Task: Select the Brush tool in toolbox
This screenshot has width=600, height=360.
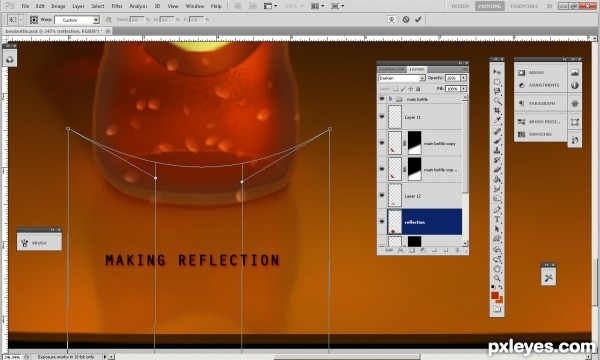Action: click(497, 141)
